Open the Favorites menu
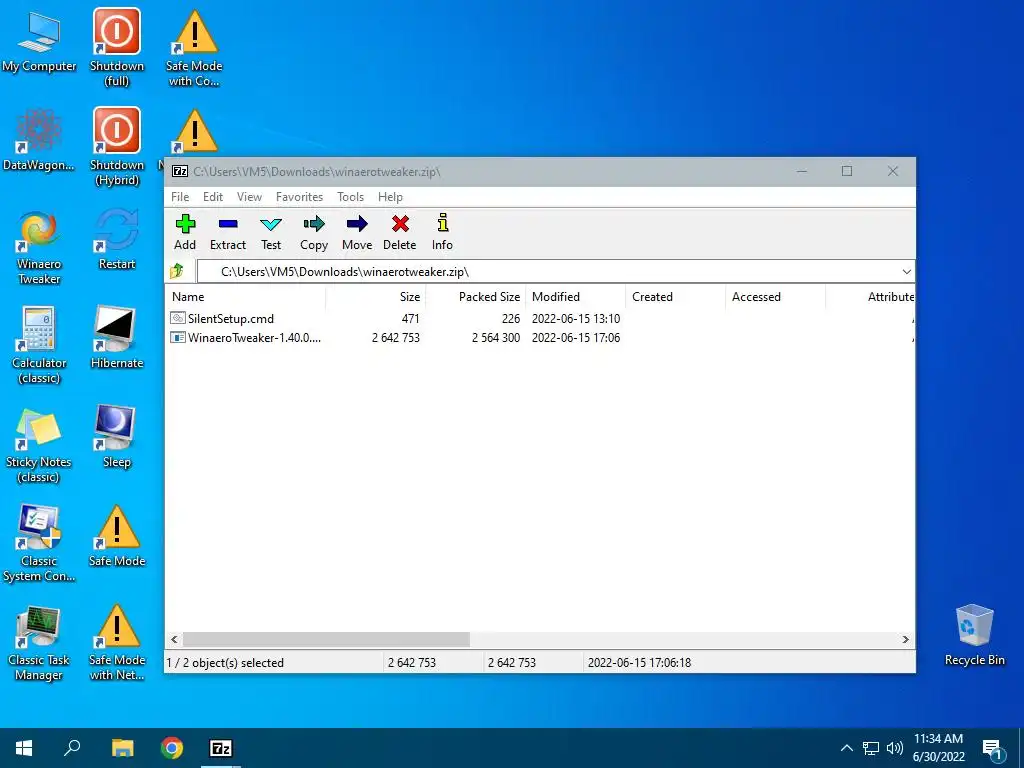This screenshot has height=768, width=1024. (299, 197)
